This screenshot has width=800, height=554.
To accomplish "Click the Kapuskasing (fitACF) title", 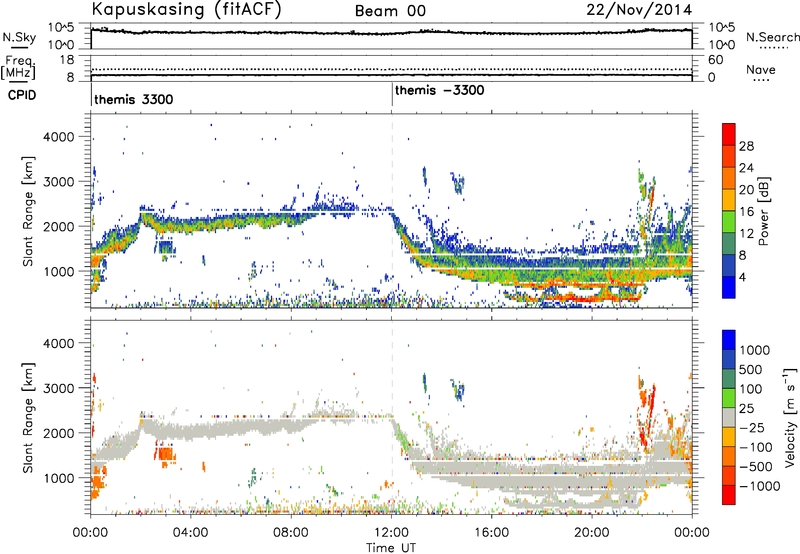I will pyautogui.click(x=186, y=10).
